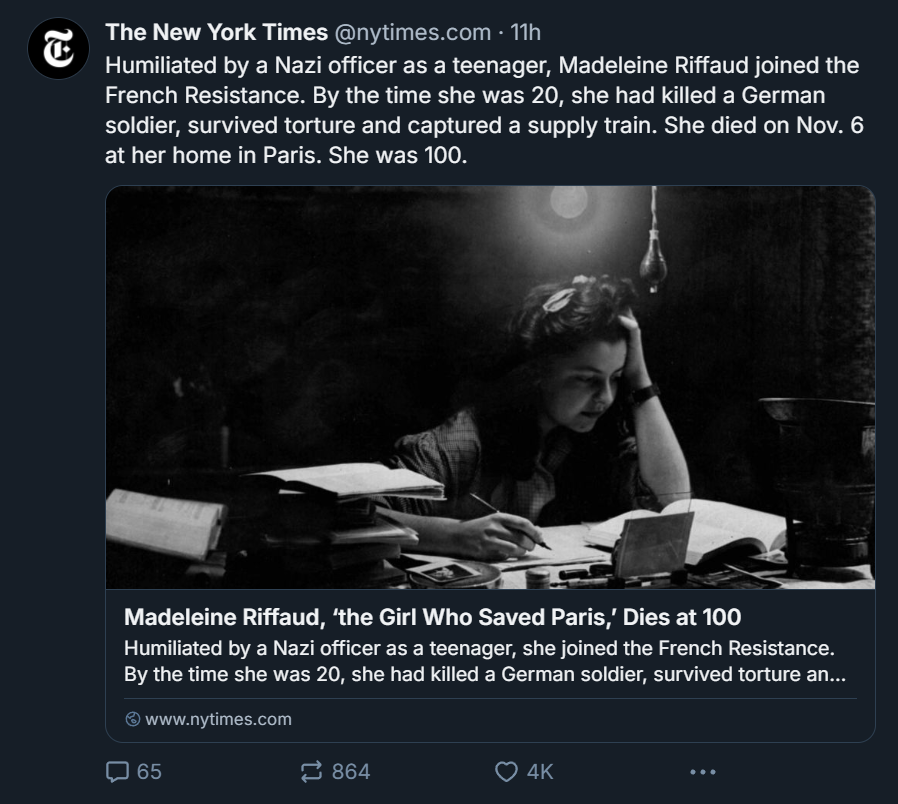
Task: Click the @nytimes.com handle
Action: click(x=411, y=32)
